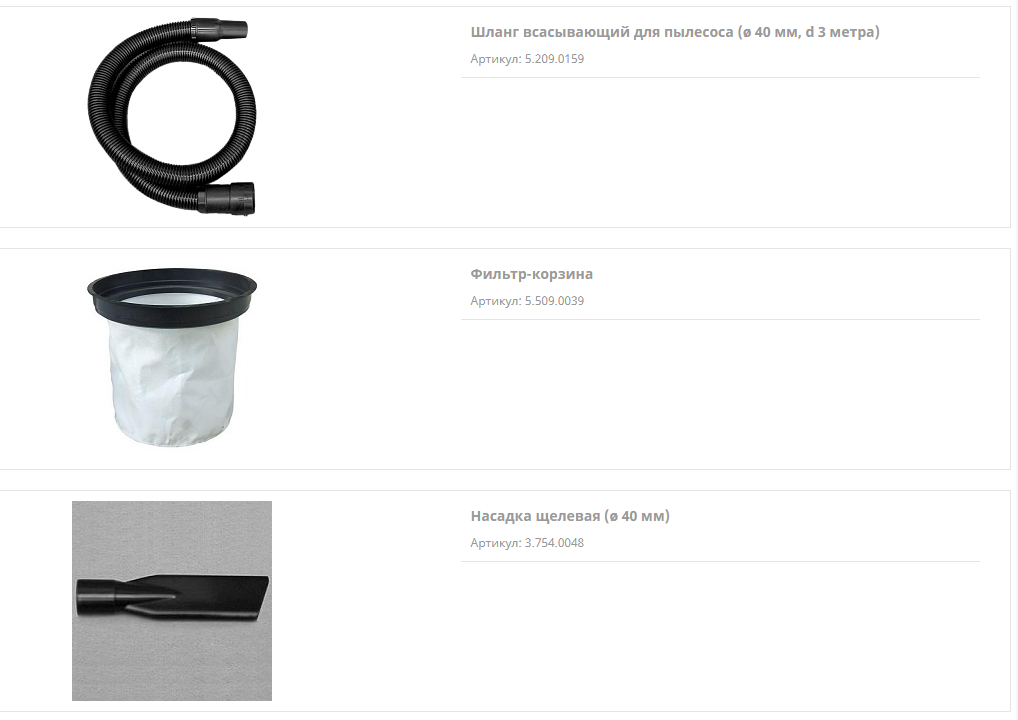1018x720 pixels.
Task: Click the 'Артикул:' label under 'Насадка щелевая'
Action: [496, 543]
